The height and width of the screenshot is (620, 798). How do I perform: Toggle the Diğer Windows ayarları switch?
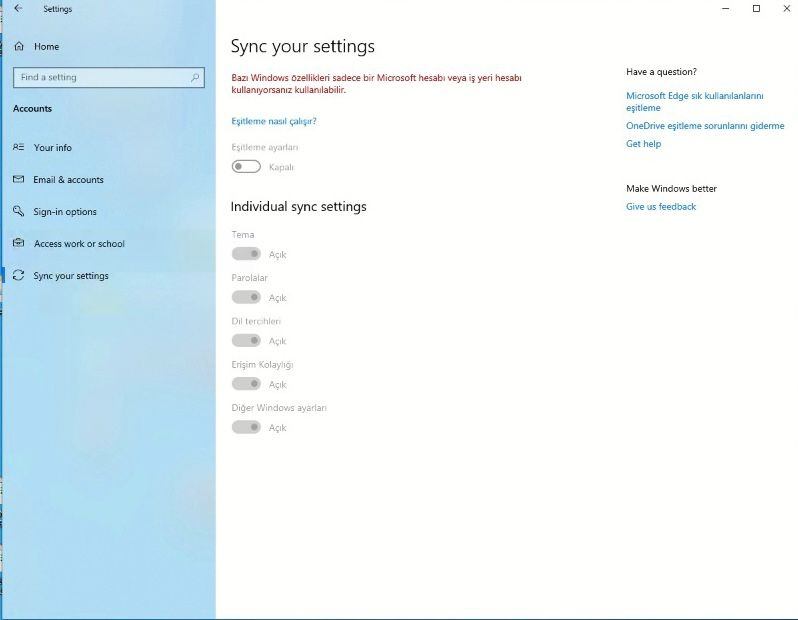click(246, 427)
